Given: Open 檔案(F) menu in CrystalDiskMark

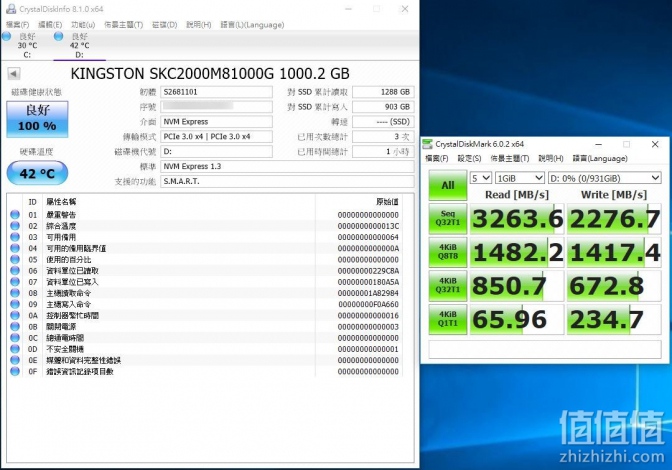Looking at the screenshot, I should (437, 159).
